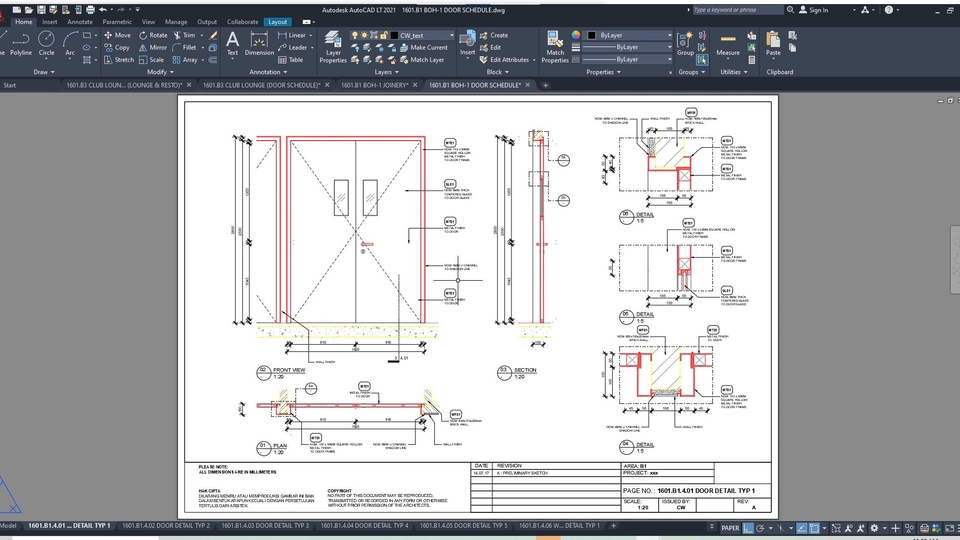Click Edit Attributes button
Image resolution: width=960 pixels, height=540 pixels.
pyautogui.click(x=504, y=60)
